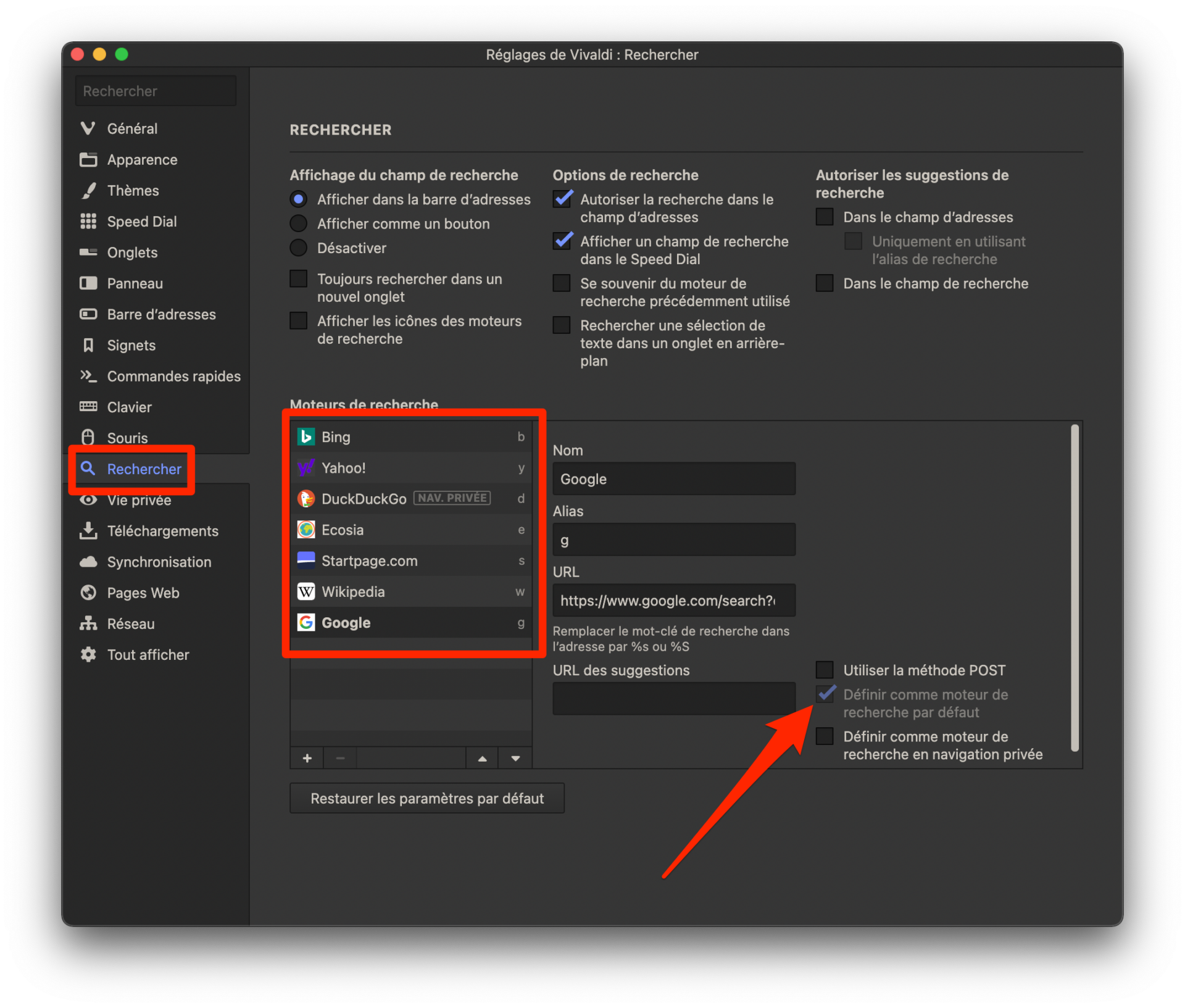Viewport: 1185px width, 1008px height.
Task: Go to the Vie privée section
Action: click(139, 500)
